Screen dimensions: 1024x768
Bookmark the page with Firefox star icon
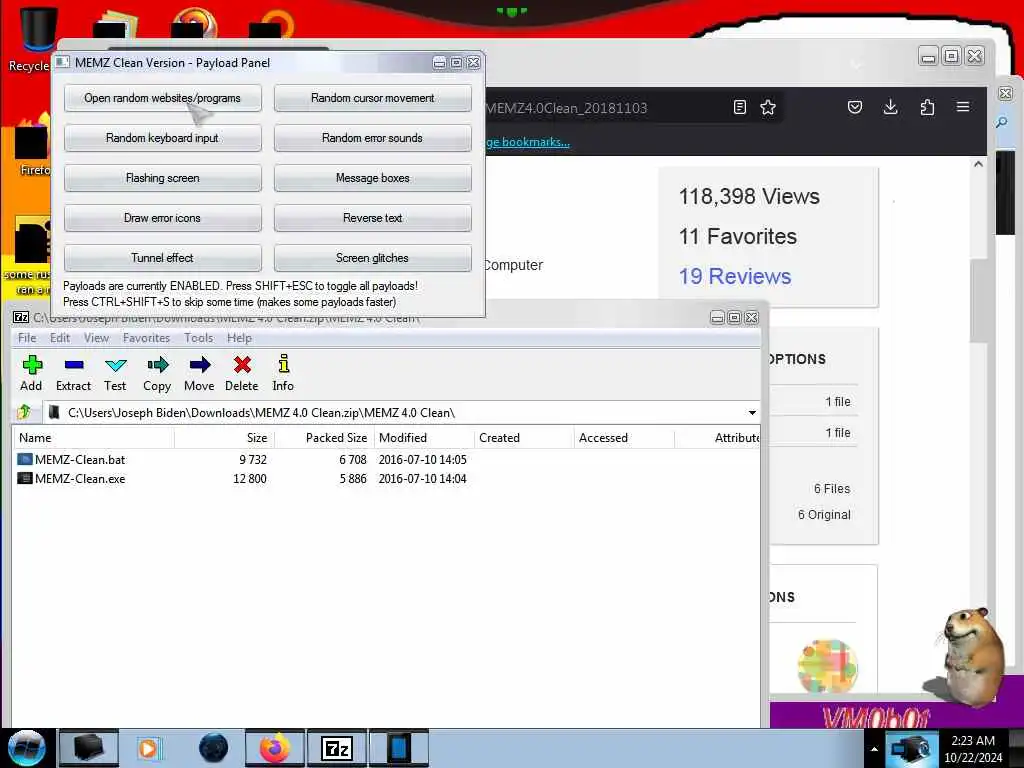(x=768, y=107)
